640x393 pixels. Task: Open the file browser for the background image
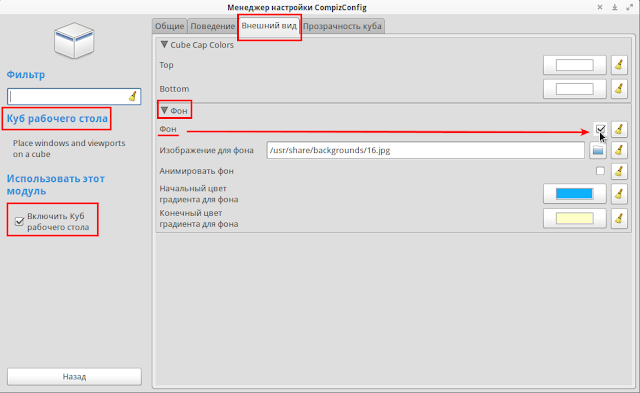point(598,150)
